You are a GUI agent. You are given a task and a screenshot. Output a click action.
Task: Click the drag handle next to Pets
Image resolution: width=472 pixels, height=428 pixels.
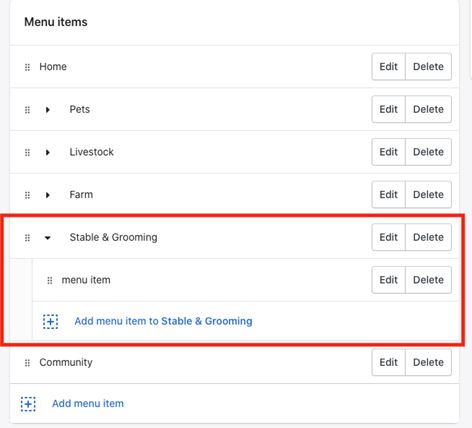click(x=27, y=110)
